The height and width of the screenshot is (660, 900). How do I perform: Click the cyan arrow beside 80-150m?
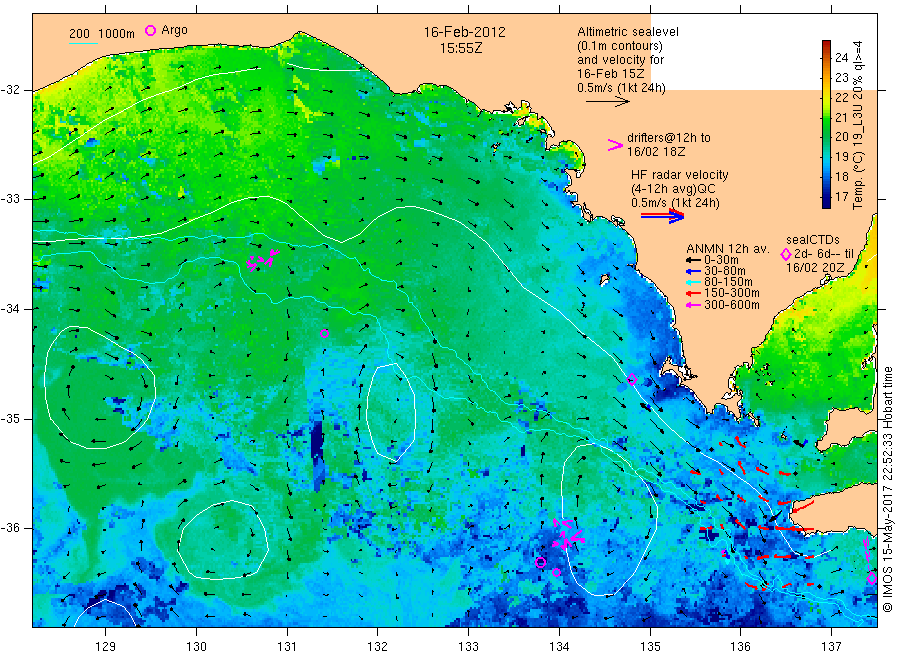coord(693,282)
